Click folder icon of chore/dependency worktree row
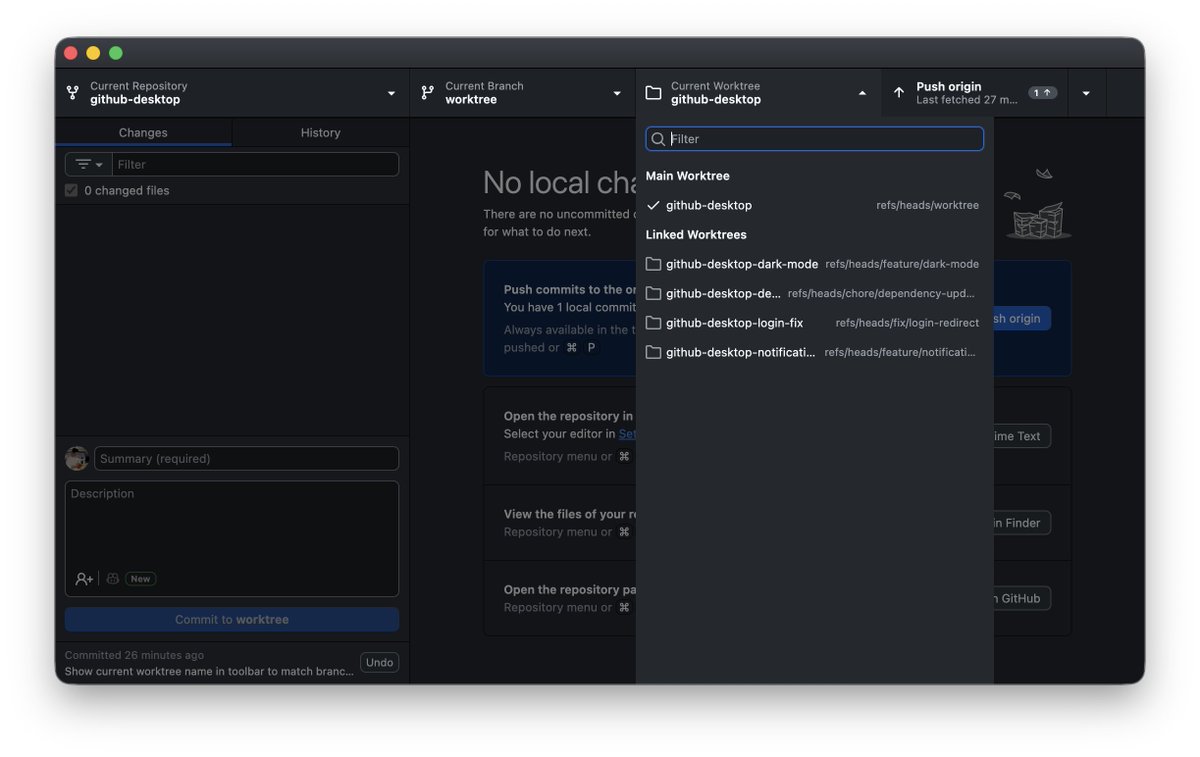This screenshot has width=1200, height=757. (653, 293)
